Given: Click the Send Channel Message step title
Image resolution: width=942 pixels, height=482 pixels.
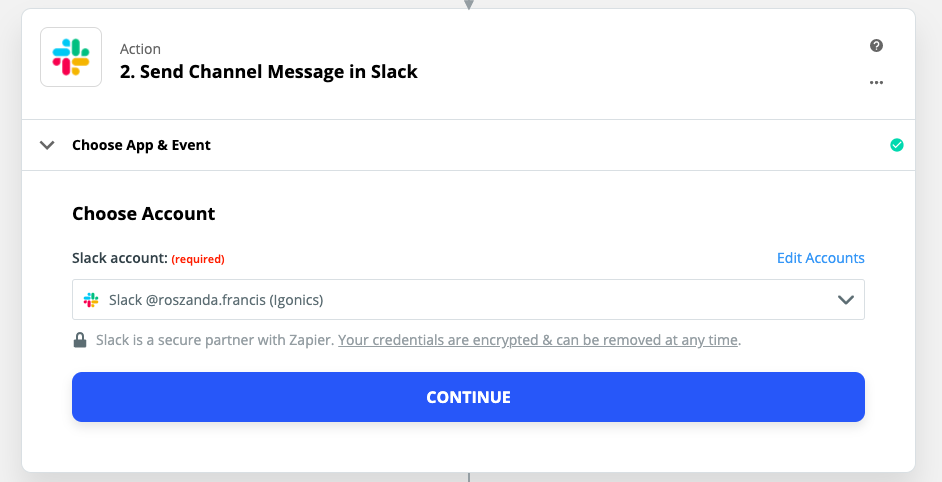Looking at the screenshot, I should tap(268, 72).
